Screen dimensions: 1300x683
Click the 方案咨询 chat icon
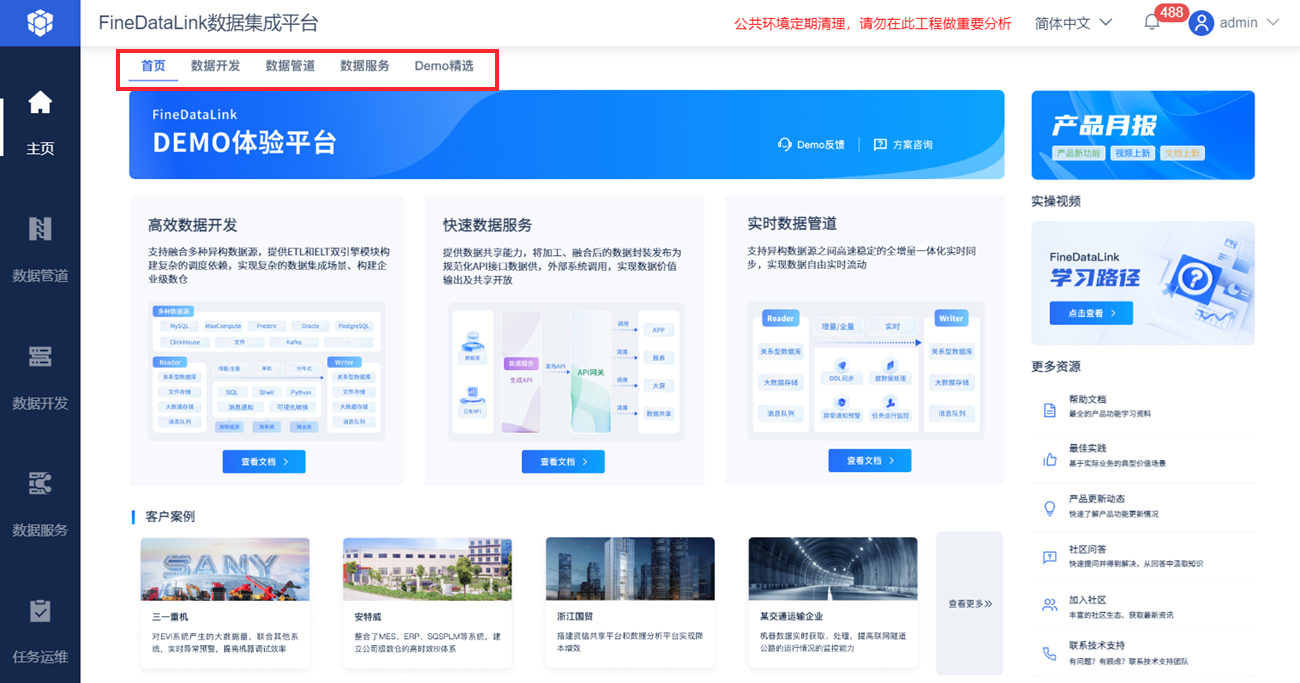[x=880, y=144]
